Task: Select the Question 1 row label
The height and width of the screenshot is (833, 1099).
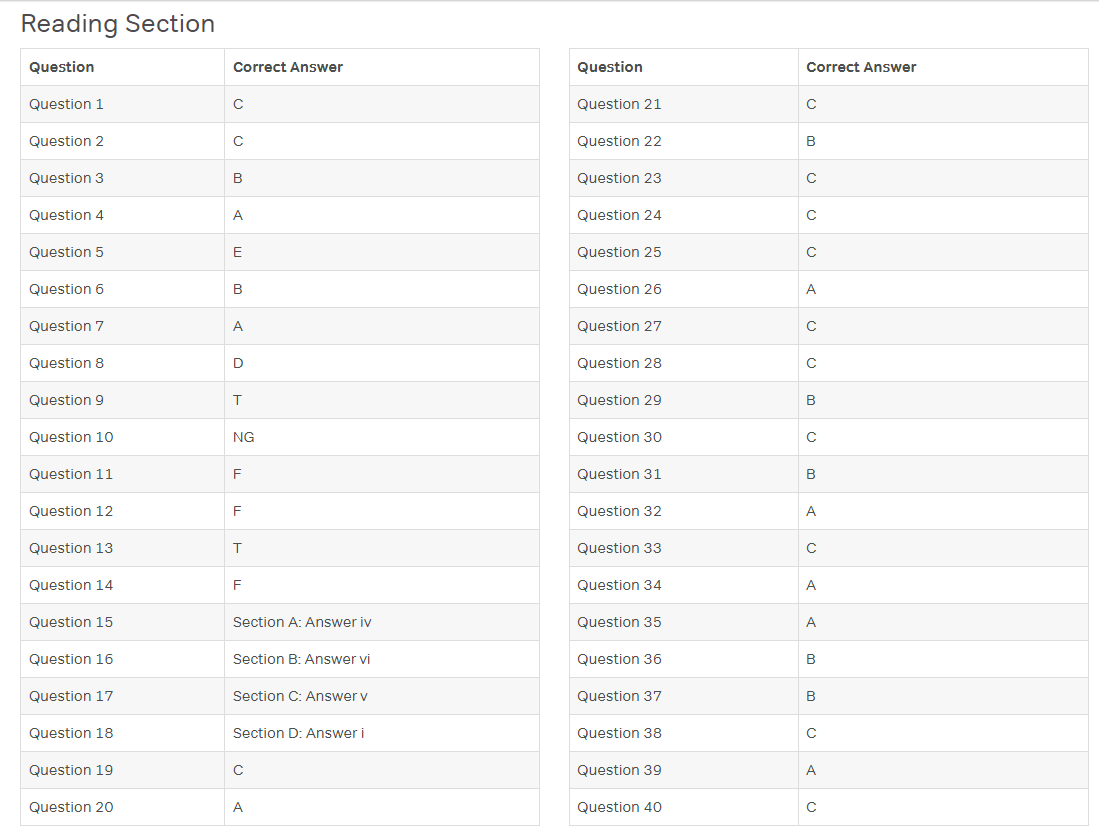Action: (x=66, y=104)
